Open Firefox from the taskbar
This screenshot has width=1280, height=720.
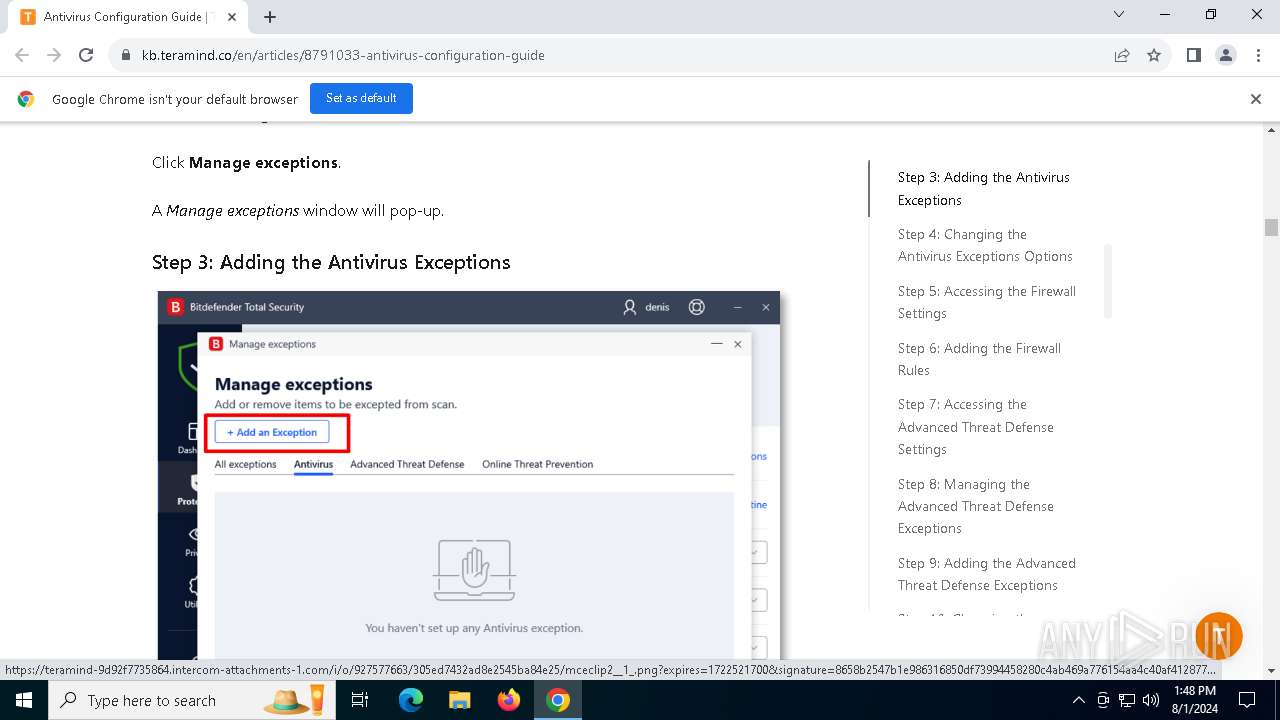(x=508, y=700)
